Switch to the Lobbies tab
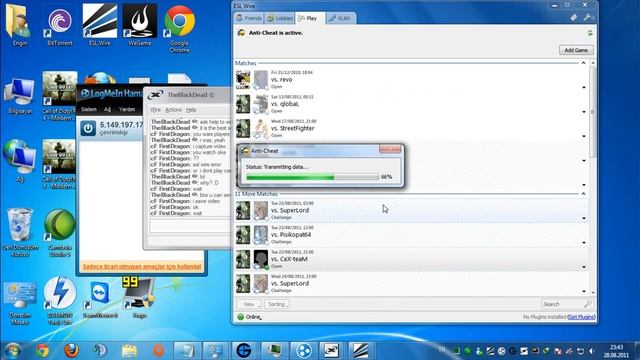 280,18
